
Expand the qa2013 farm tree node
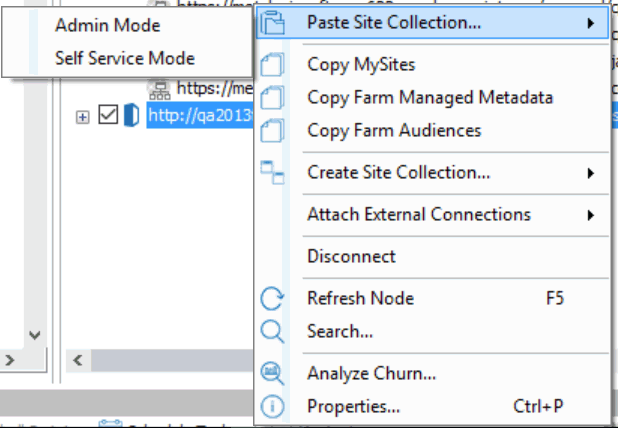(83, 117)
